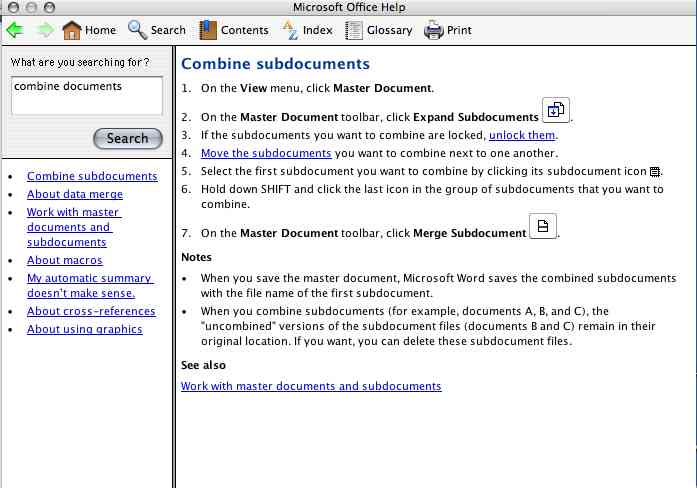Click the window close button
The width and height of the screenshot is (697, 488).
(13, 7)
